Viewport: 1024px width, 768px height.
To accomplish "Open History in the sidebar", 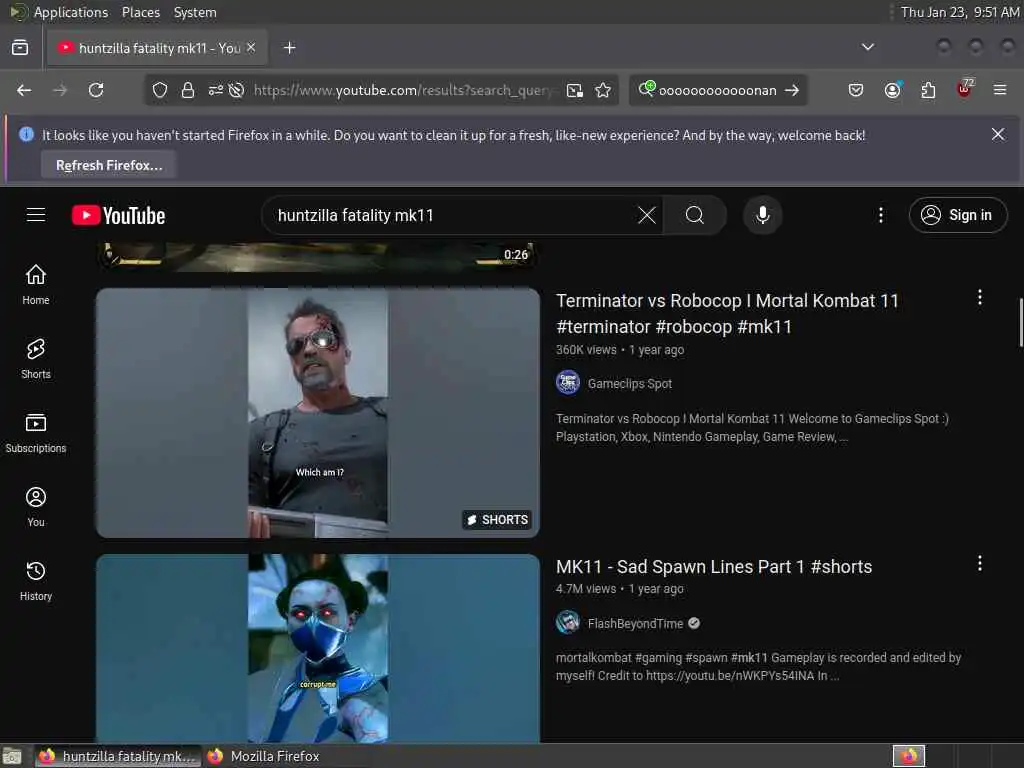I will 36,580.
